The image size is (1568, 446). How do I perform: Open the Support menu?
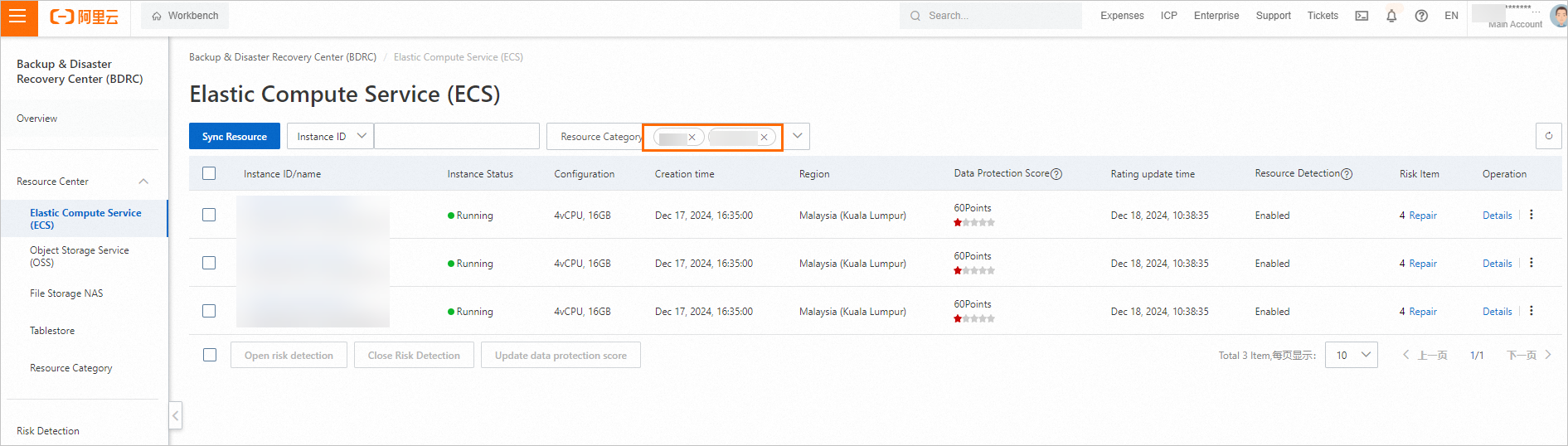click(1273, 16)
